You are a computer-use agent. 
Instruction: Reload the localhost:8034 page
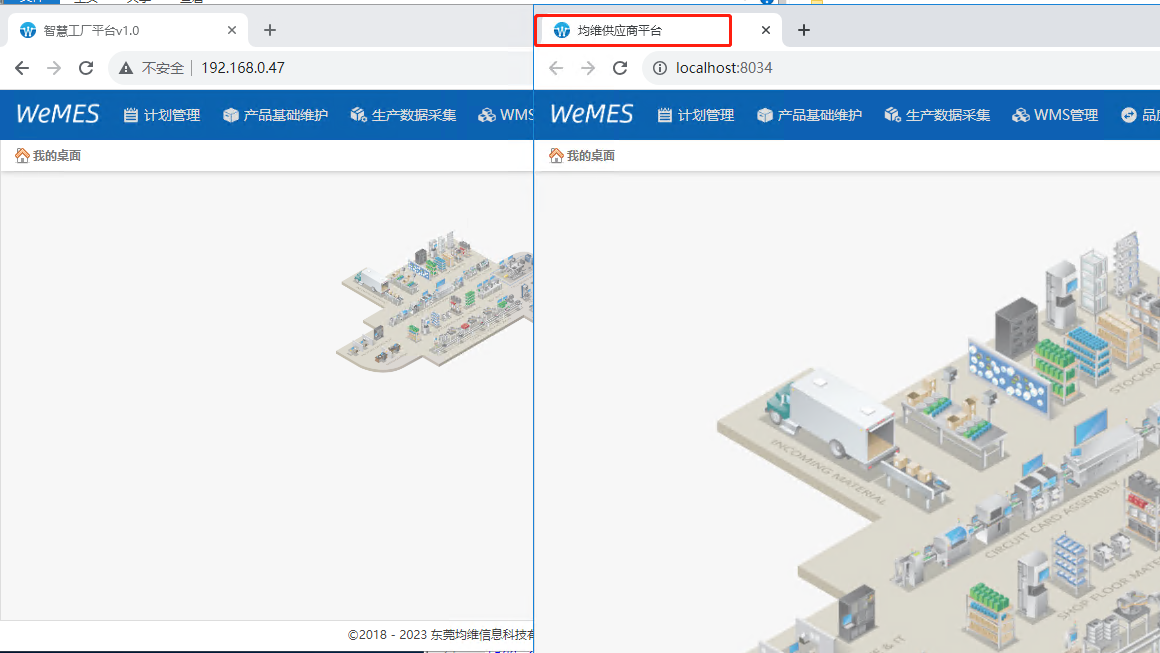(x=620, y=68)
